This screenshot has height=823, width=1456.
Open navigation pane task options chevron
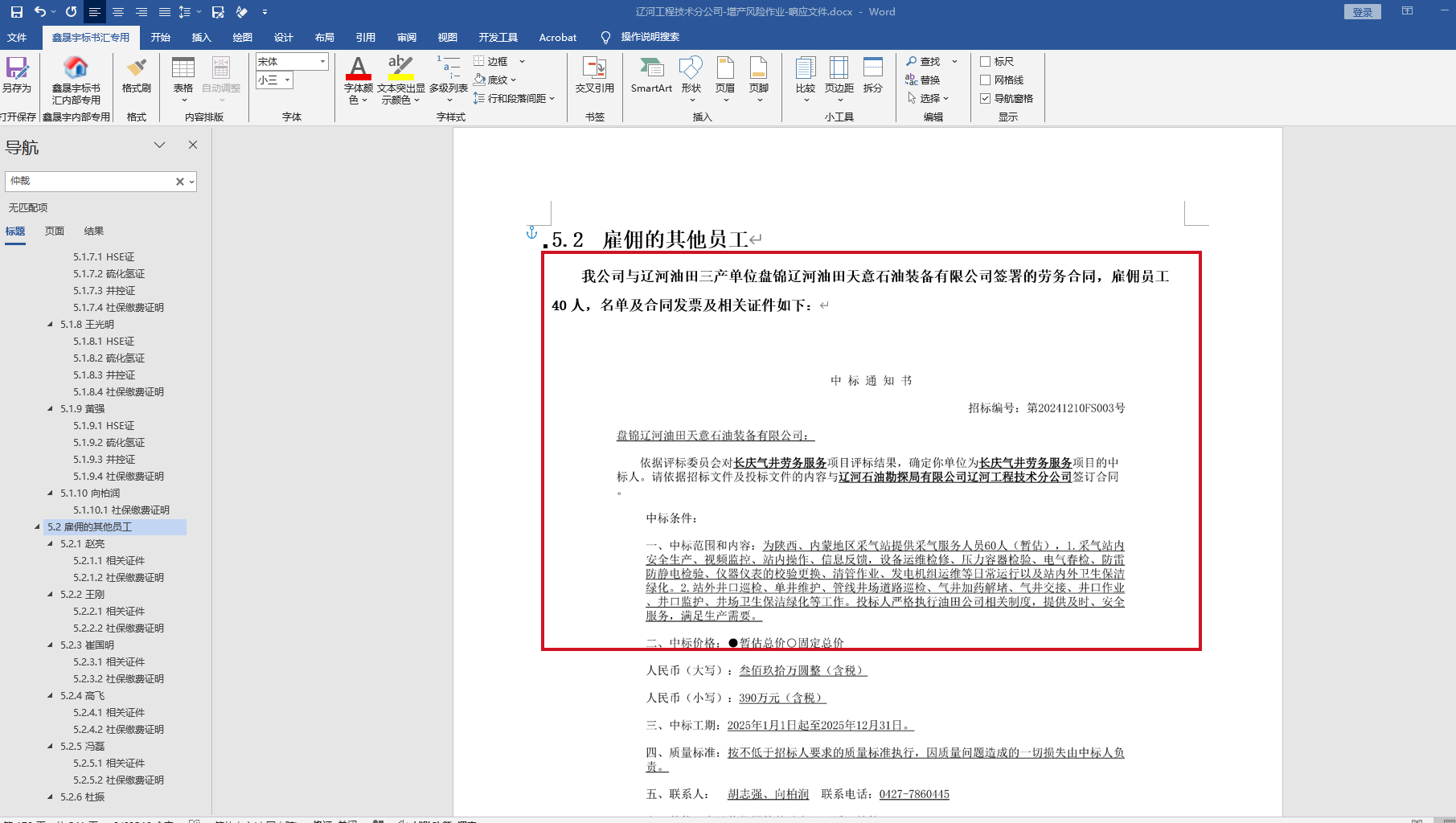point(159,145)
